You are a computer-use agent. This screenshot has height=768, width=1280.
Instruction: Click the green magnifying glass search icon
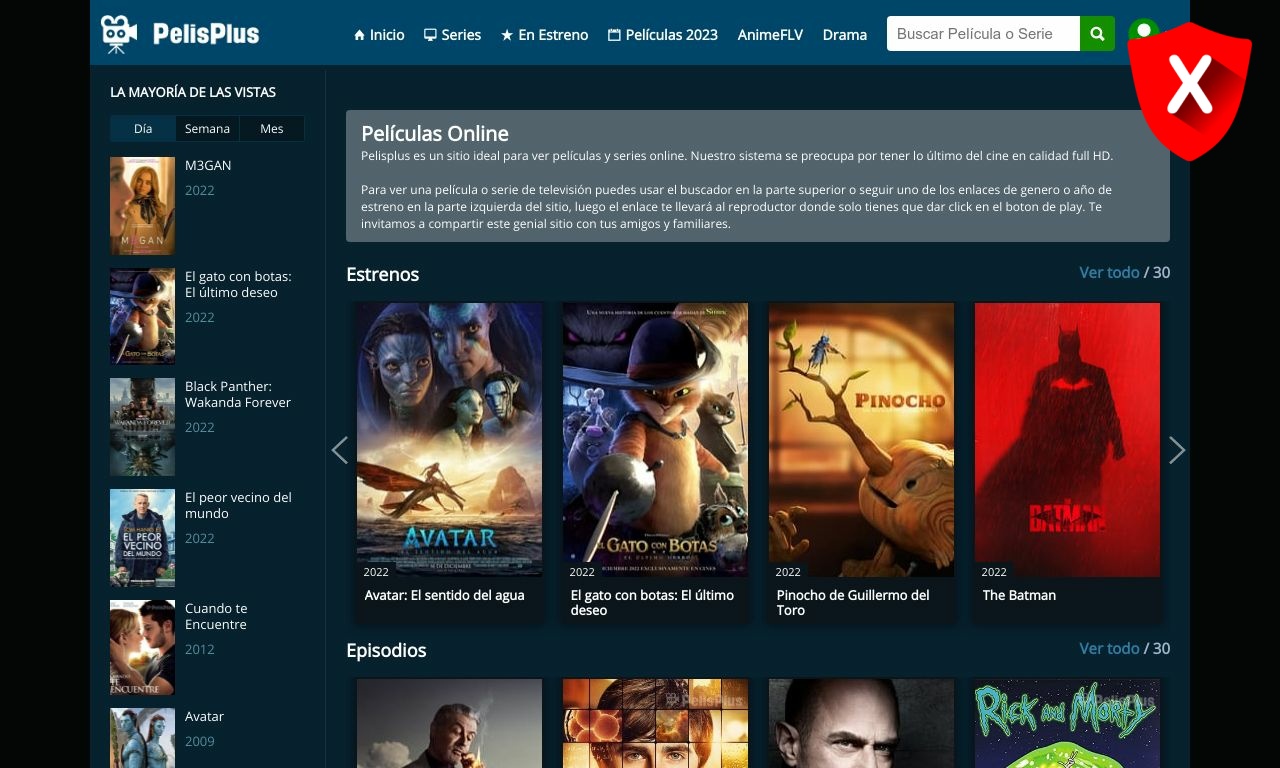pyautogui.click(x=1097, y=33)
